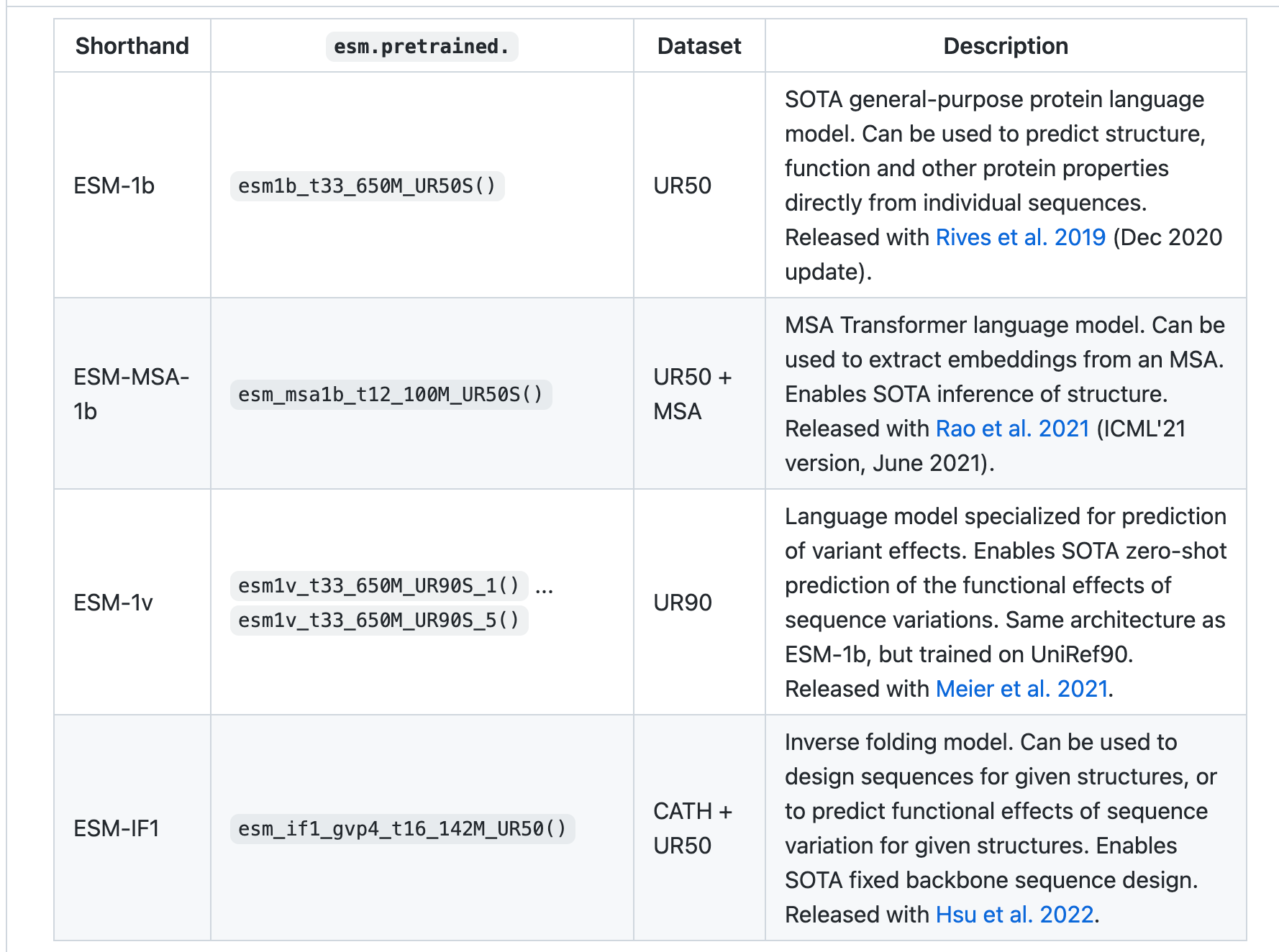The width and height of the screenshot is (1279, 952).
Task: Click the esm.pretrained. column header
Action: tap(422, 47)
